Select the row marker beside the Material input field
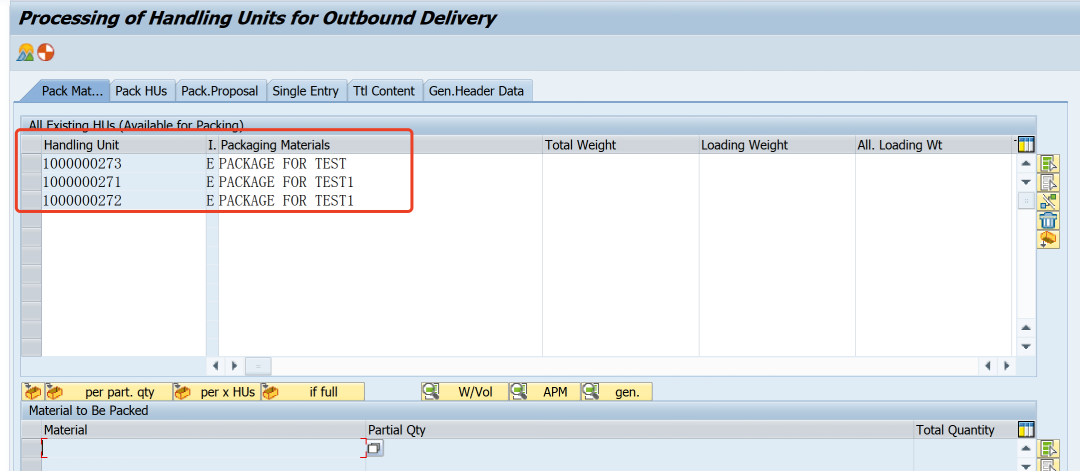The image size is (1080, 471). tap(32, 448)
